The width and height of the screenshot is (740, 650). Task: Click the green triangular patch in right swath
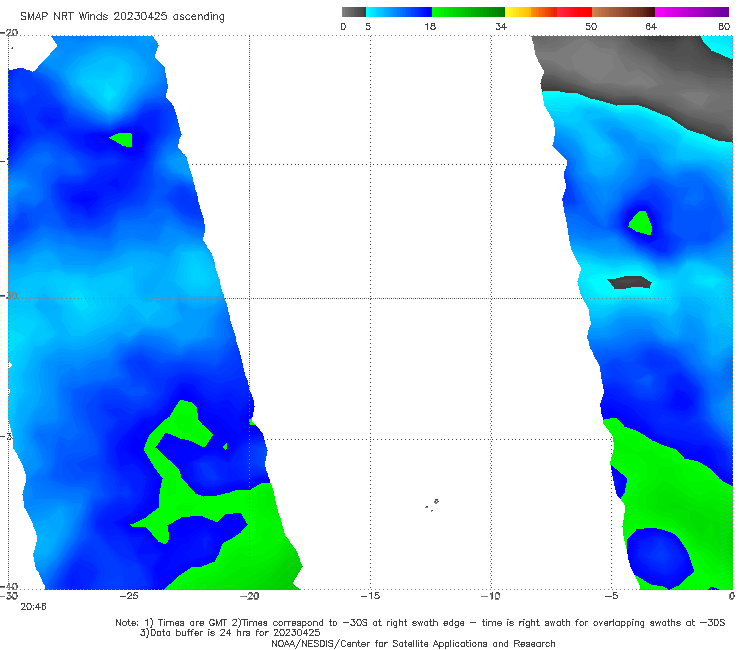coord(641,223)
